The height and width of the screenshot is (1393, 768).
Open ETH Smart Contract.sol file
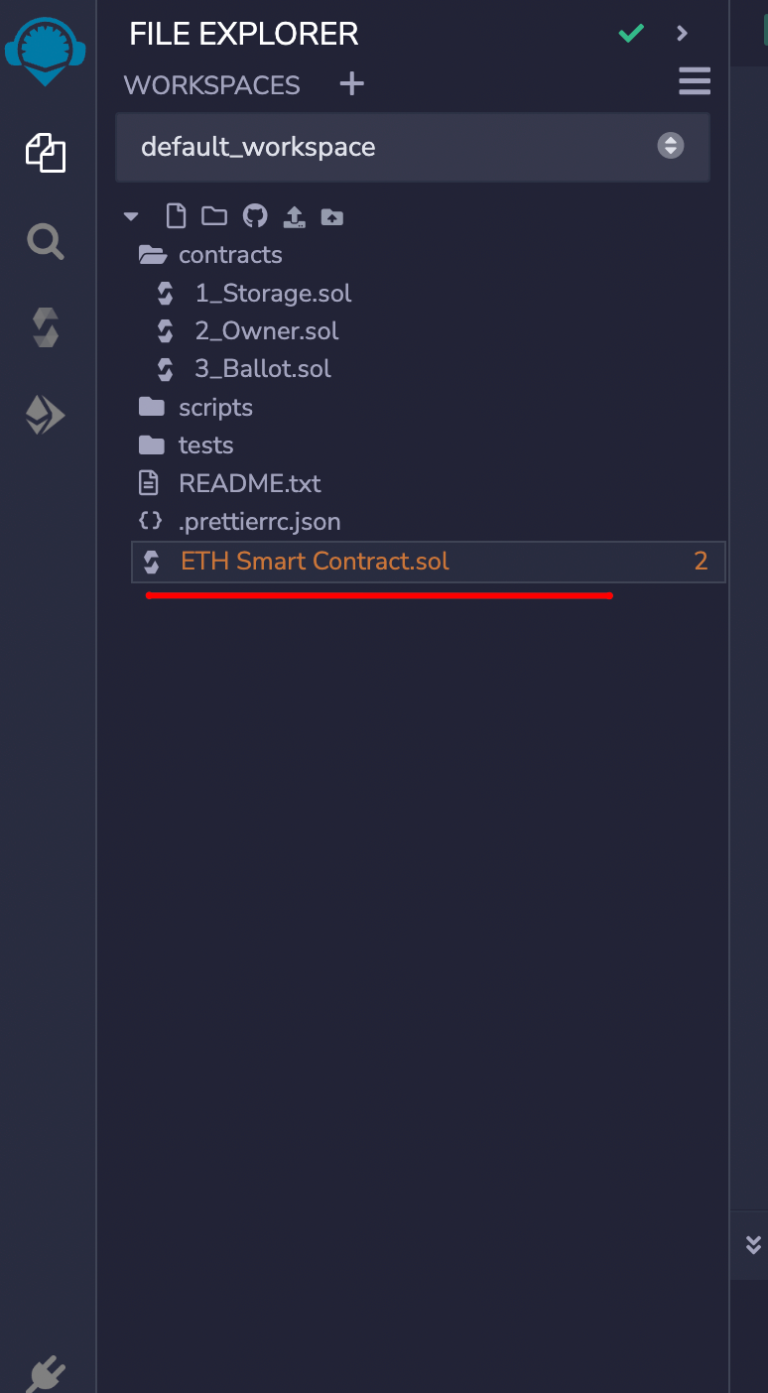click(x=314, y=561)
